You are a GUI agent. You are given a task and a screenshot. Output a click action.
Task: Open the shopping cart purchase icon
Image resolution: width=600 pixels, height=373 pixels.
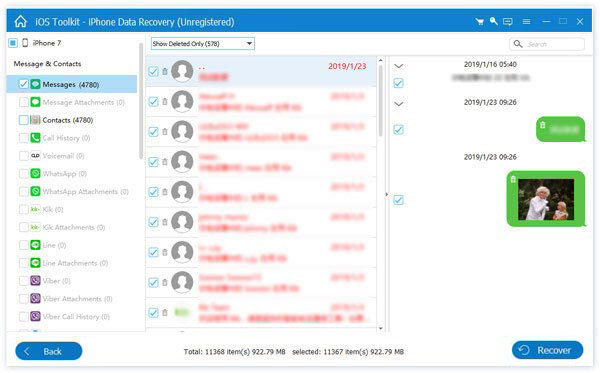pos(479,22)
